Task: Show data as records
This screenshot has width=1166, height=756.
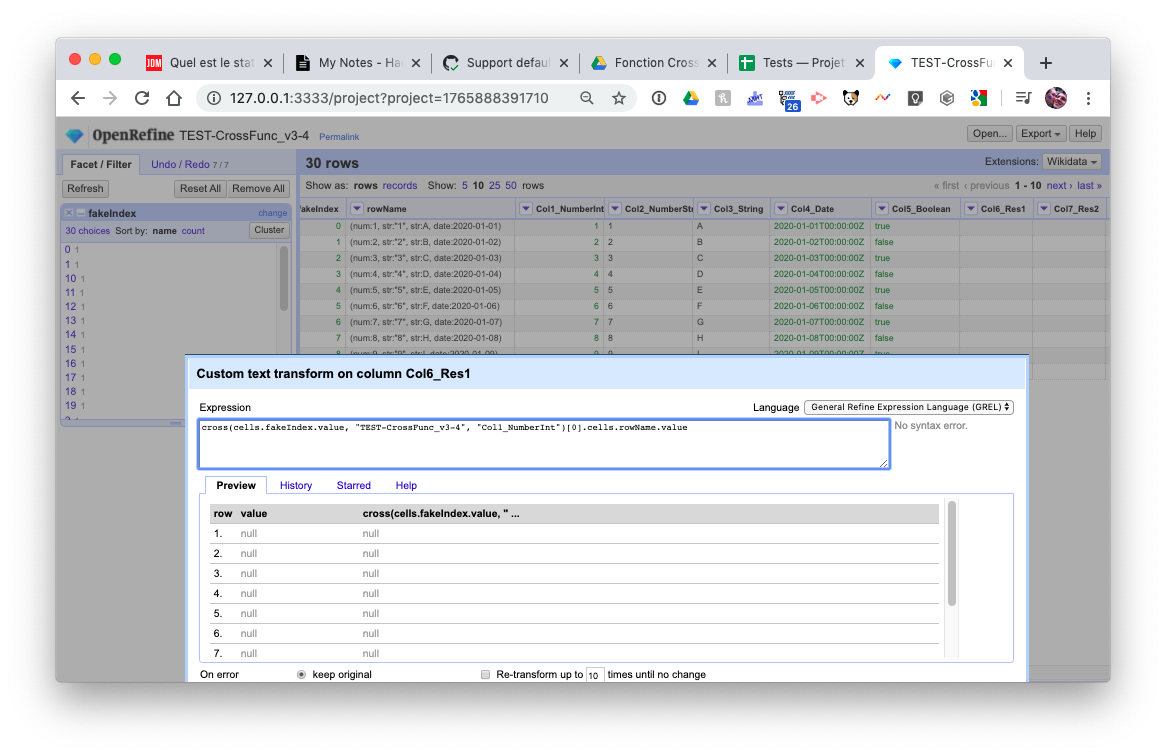Action: pyautogui.click(x=400, y=186)
